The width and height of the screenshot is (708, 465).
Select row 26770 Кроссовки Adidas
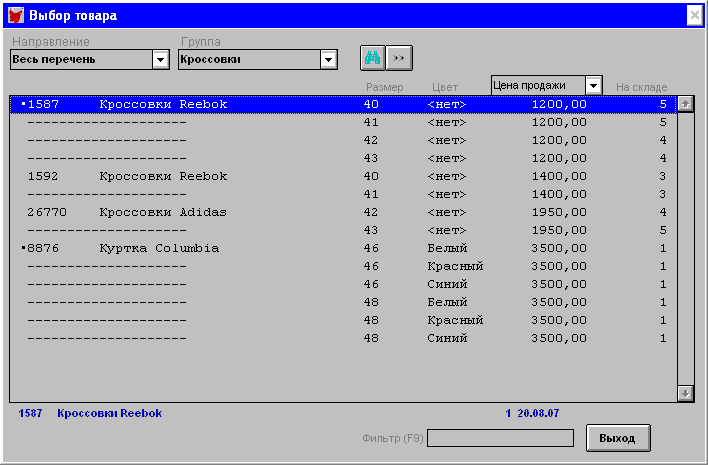click(x=343, y=212)
